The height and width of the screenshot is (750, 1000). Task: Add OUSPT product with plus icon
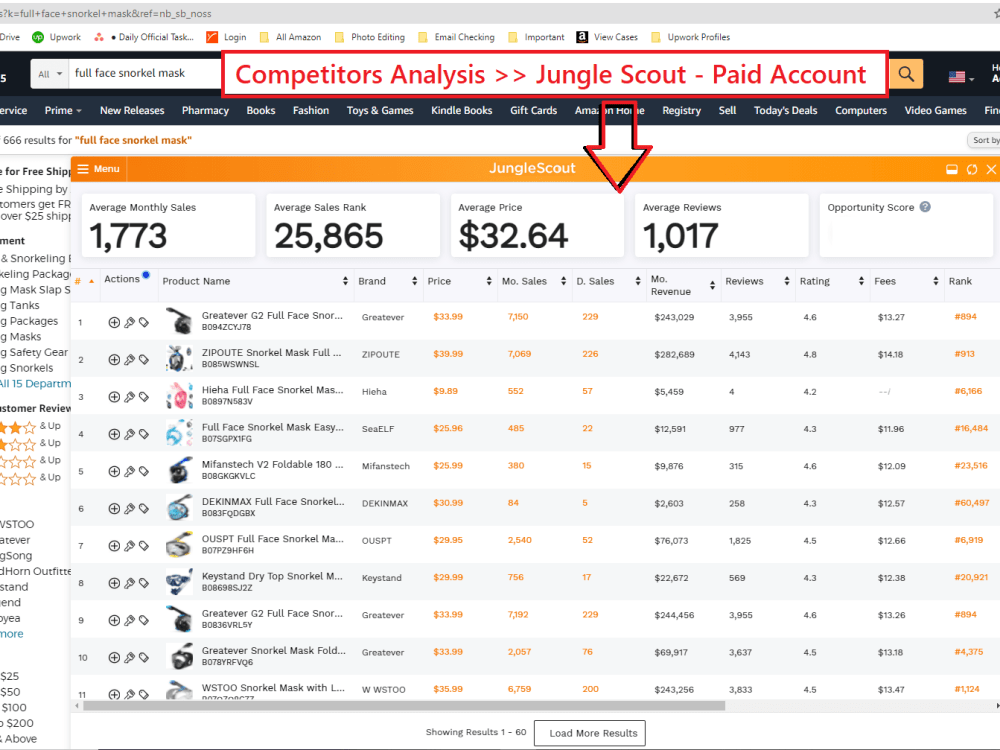114,545
